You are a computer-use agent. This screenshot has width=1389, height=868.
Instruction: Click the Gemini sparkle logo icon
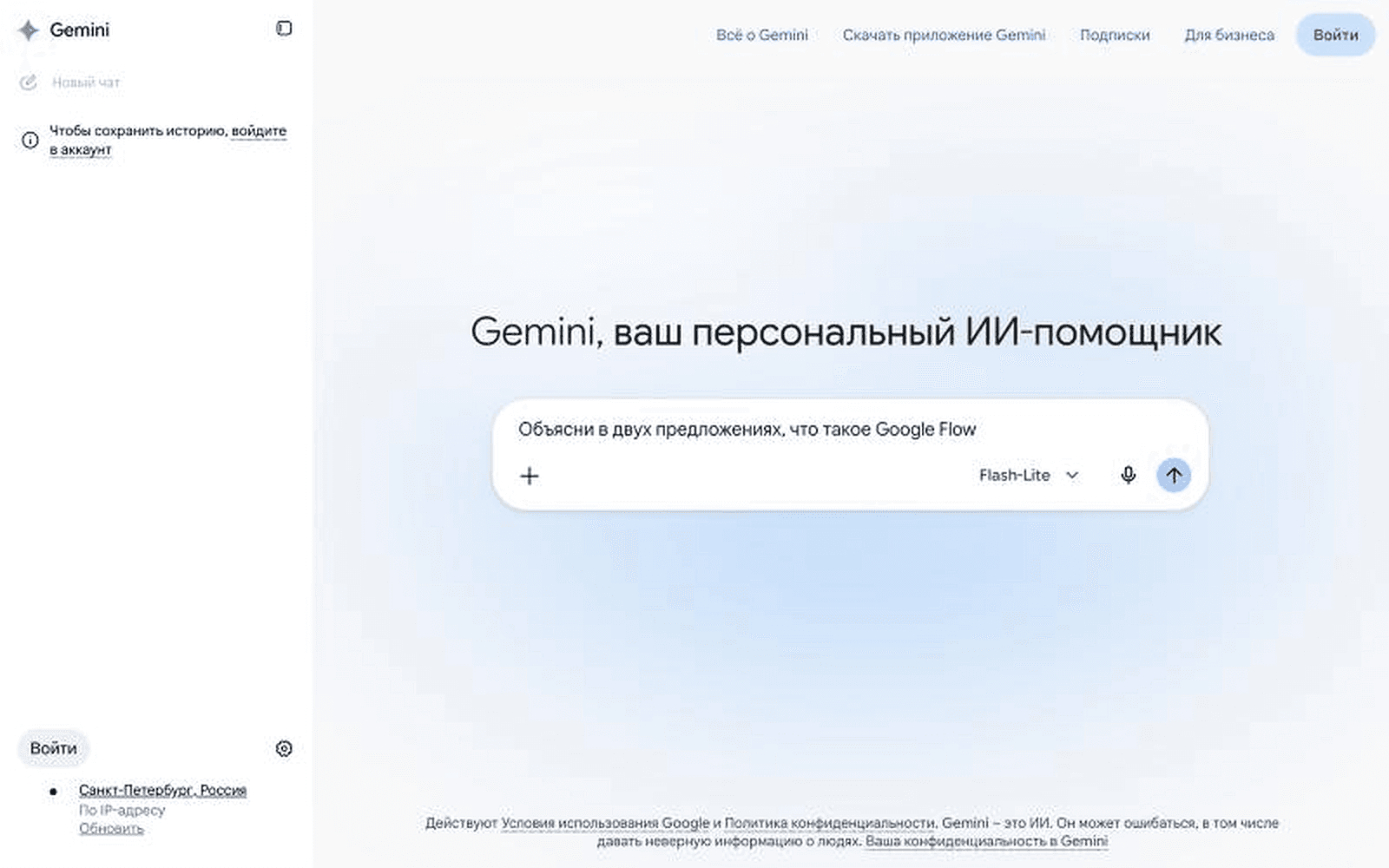click(x=29, y=30)
